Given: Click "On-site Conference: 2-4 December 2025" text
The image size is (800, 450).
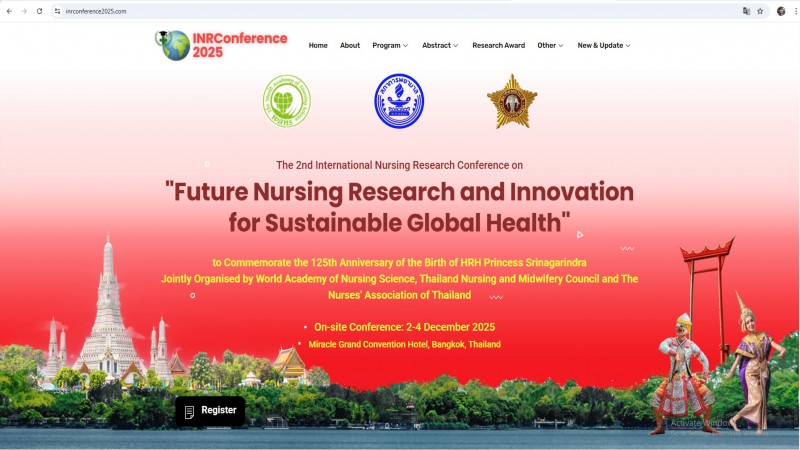Looking at the screenshot, I should pos(405,327).
